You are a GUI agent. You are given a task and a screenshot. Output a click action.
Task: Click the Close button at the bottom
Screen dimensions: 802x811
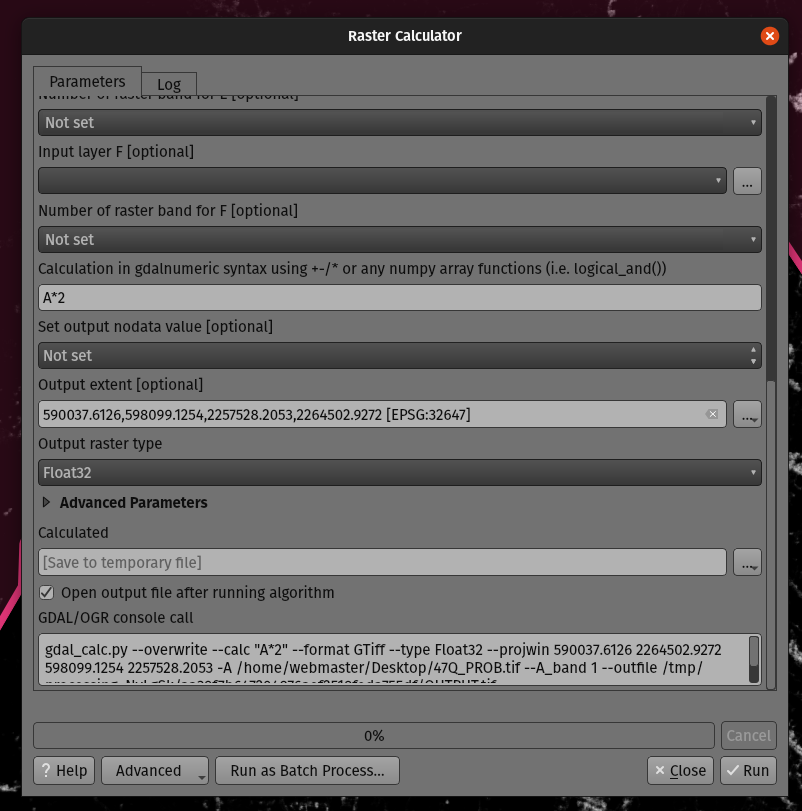pyautogui.click(x=679, y=771)
